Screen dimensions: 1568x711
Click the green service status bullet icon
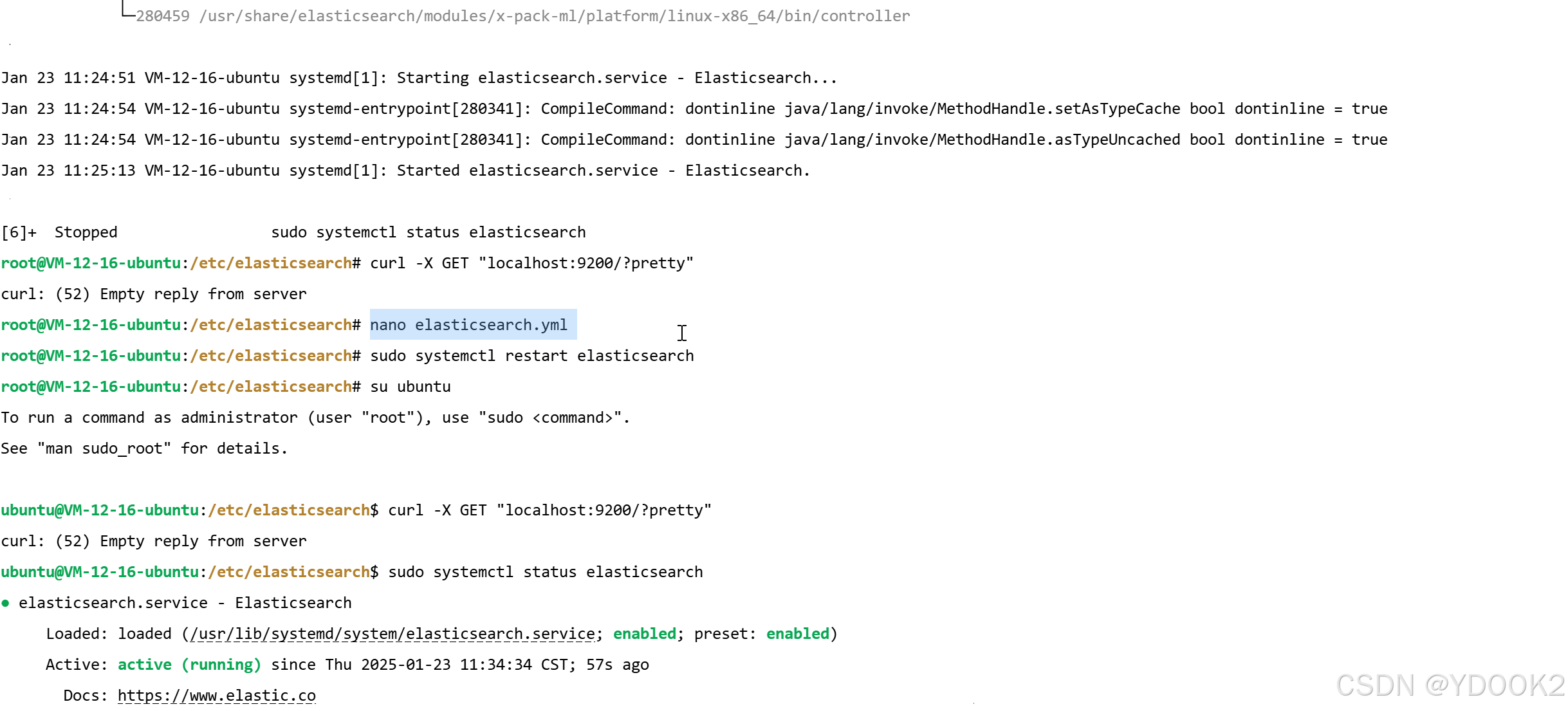tap(6, 603)
